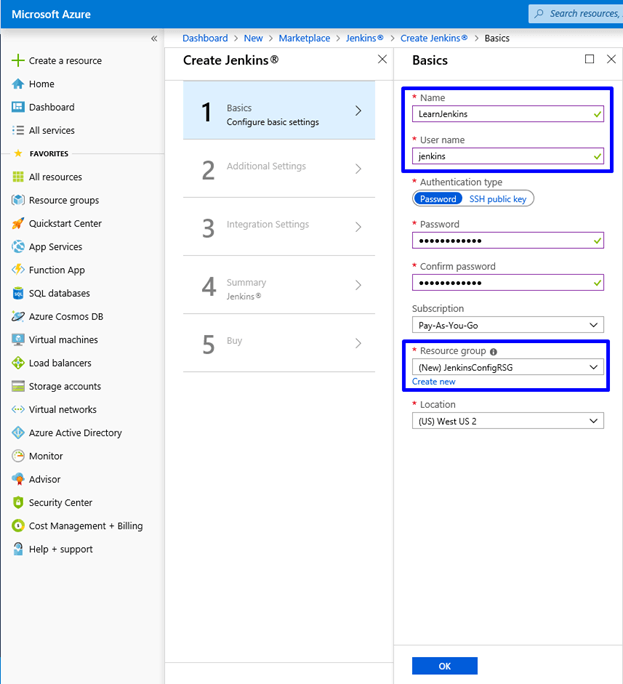Open Resource groups menu label
Image resolution: width=623 pixels, height=684 pixels.
64,200
